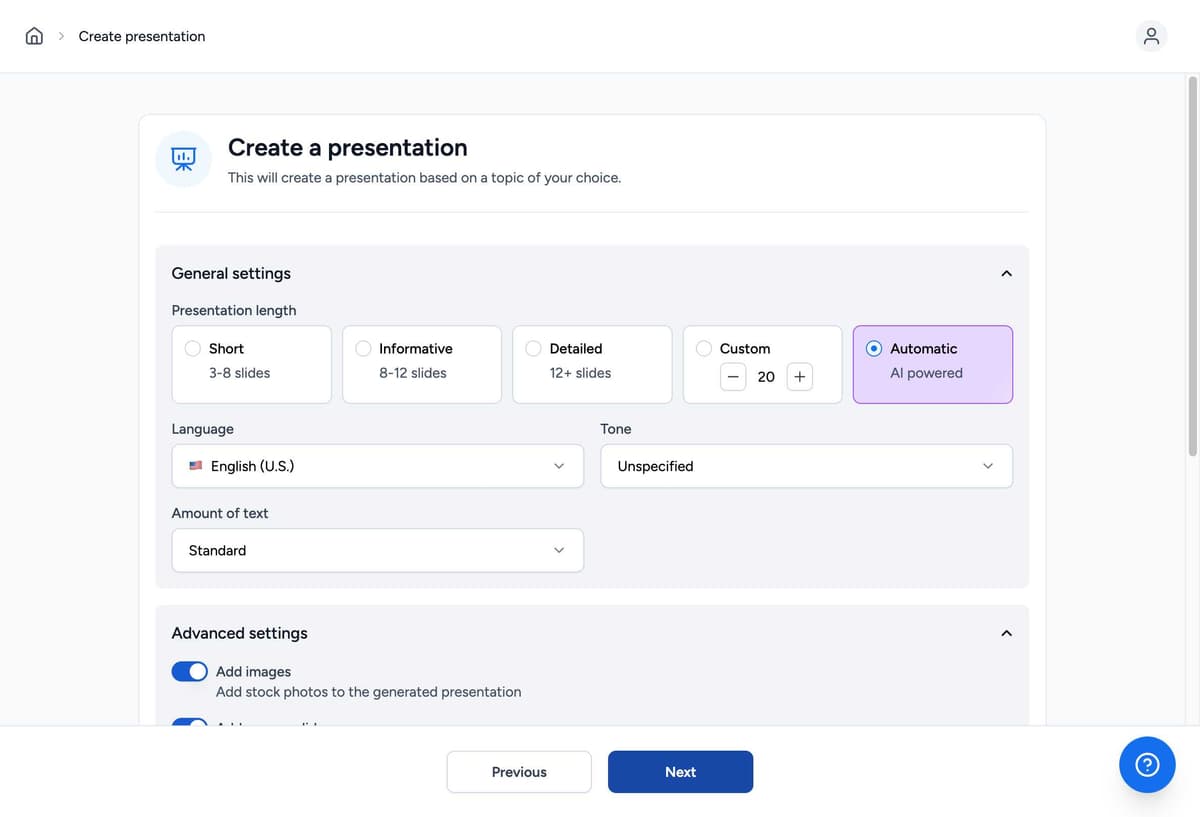Click the 'Tone' field label
This screenshot has width=1200, height=817.
click(x=616, y=429)
